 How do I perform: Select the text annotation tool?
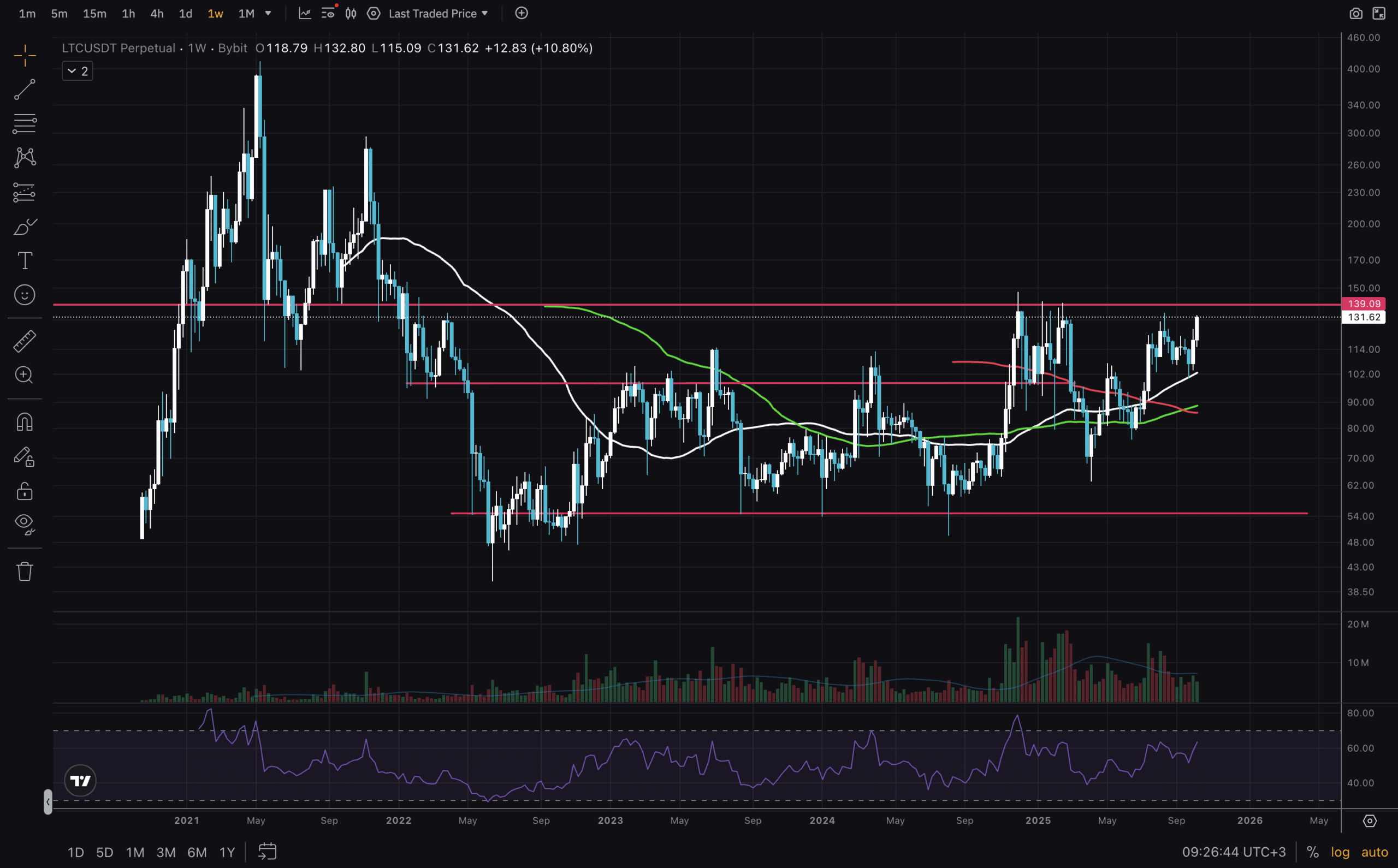[x=24, y=260]
